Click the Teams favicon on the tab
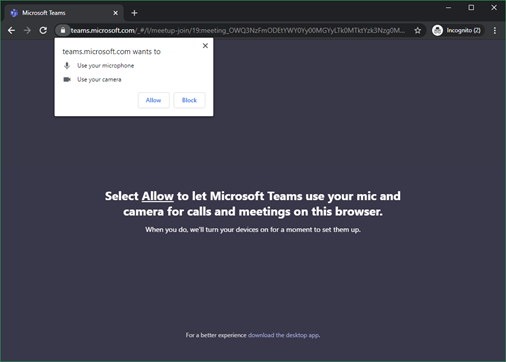Screen dimensions: 506x362 [x=14, y=13]
